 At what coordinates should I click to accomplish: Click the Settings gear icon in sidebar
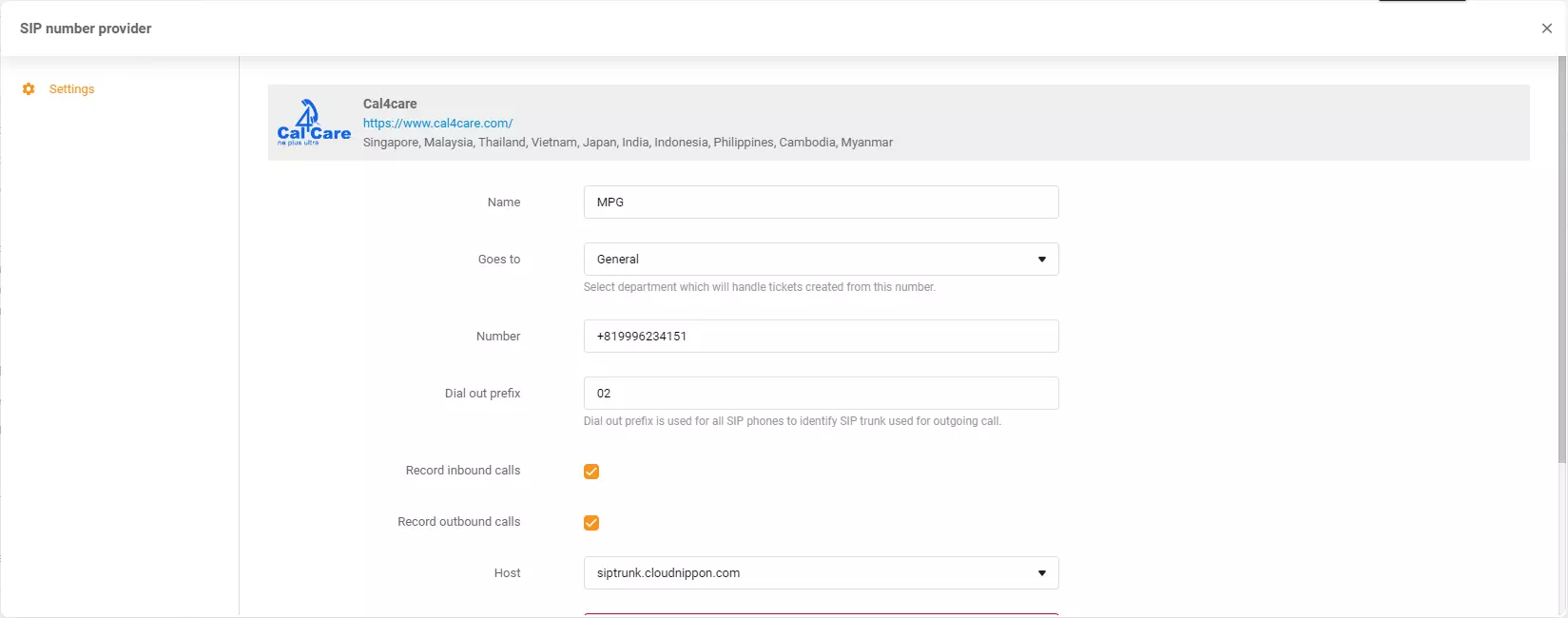29,89
